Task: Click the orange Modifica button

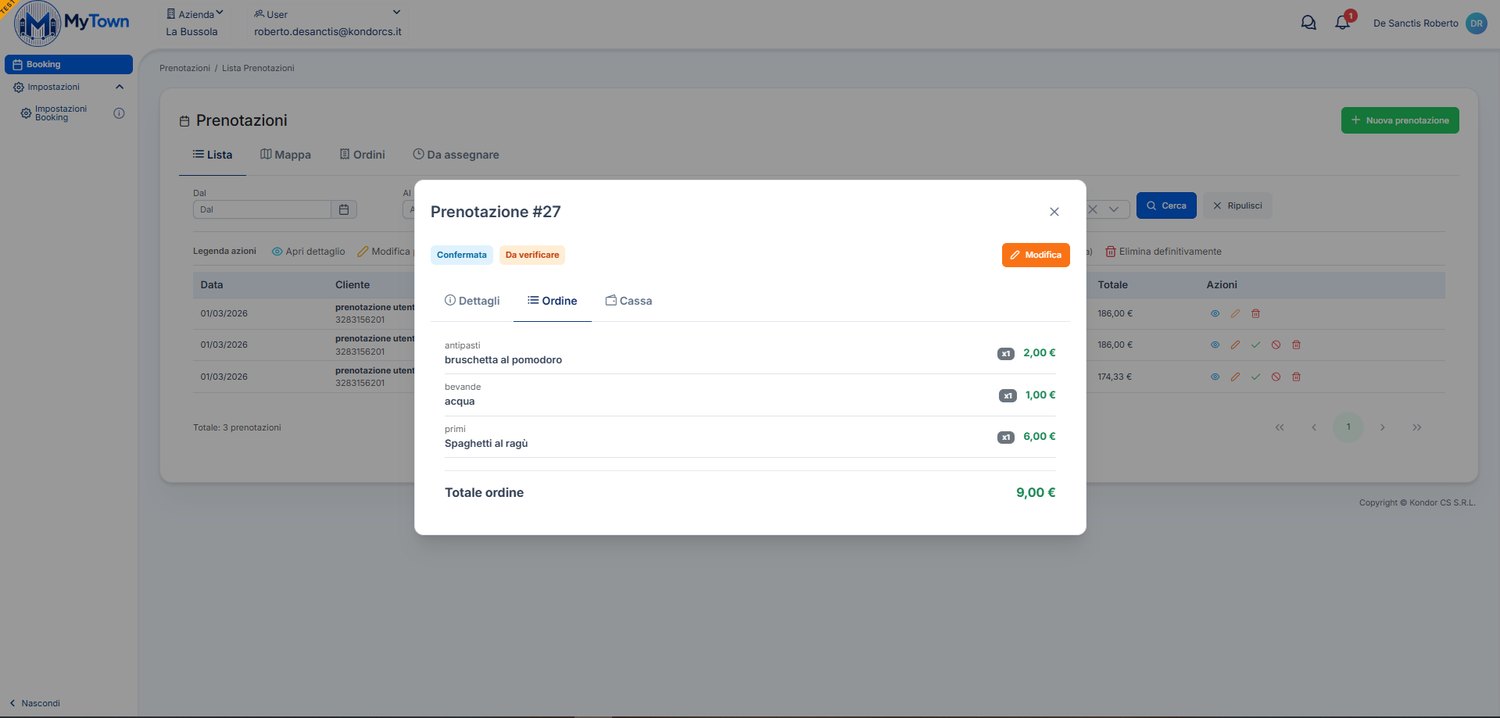Action: [1036, 255]
